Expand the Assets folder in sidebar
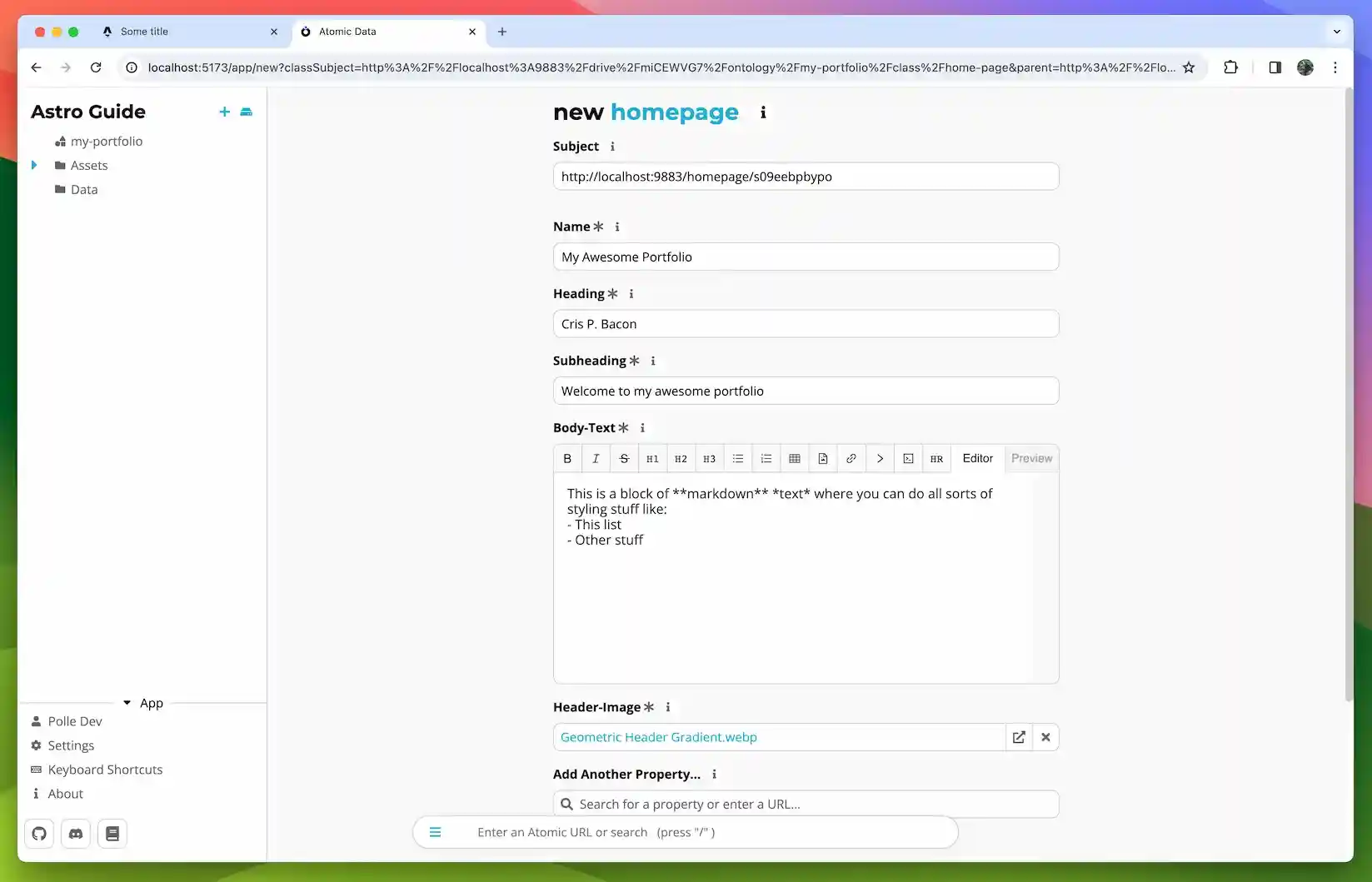The width and height of the screenshot is (1372, 882). [34, 165]
